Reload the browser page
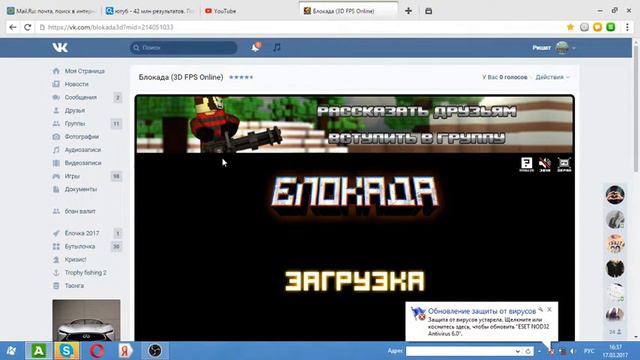The width and height of the screenshot is (640, 360). tap(27, 27)
